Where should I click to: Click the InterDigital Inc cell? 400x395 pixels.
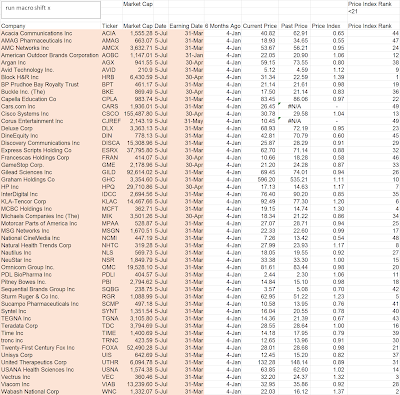pos(51,194)
